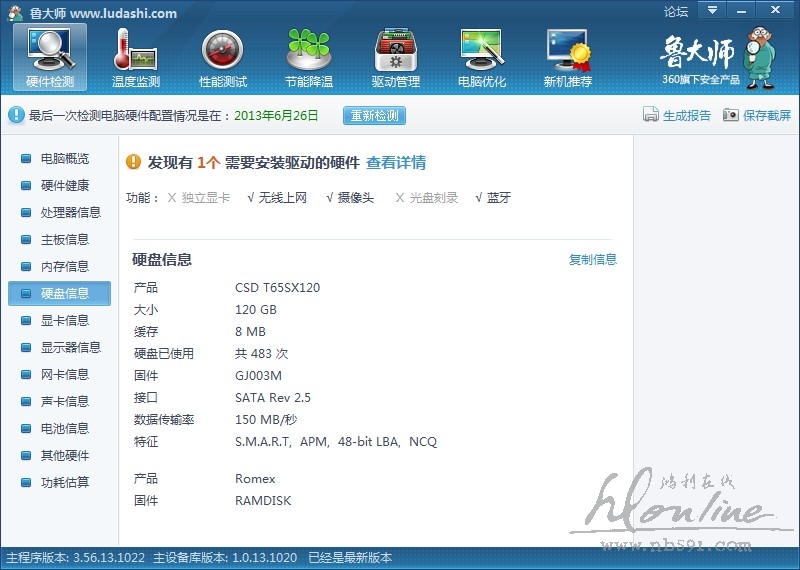Close the 鲁大师 window
This screenshot has height=570, width=800.
(776, 10)
